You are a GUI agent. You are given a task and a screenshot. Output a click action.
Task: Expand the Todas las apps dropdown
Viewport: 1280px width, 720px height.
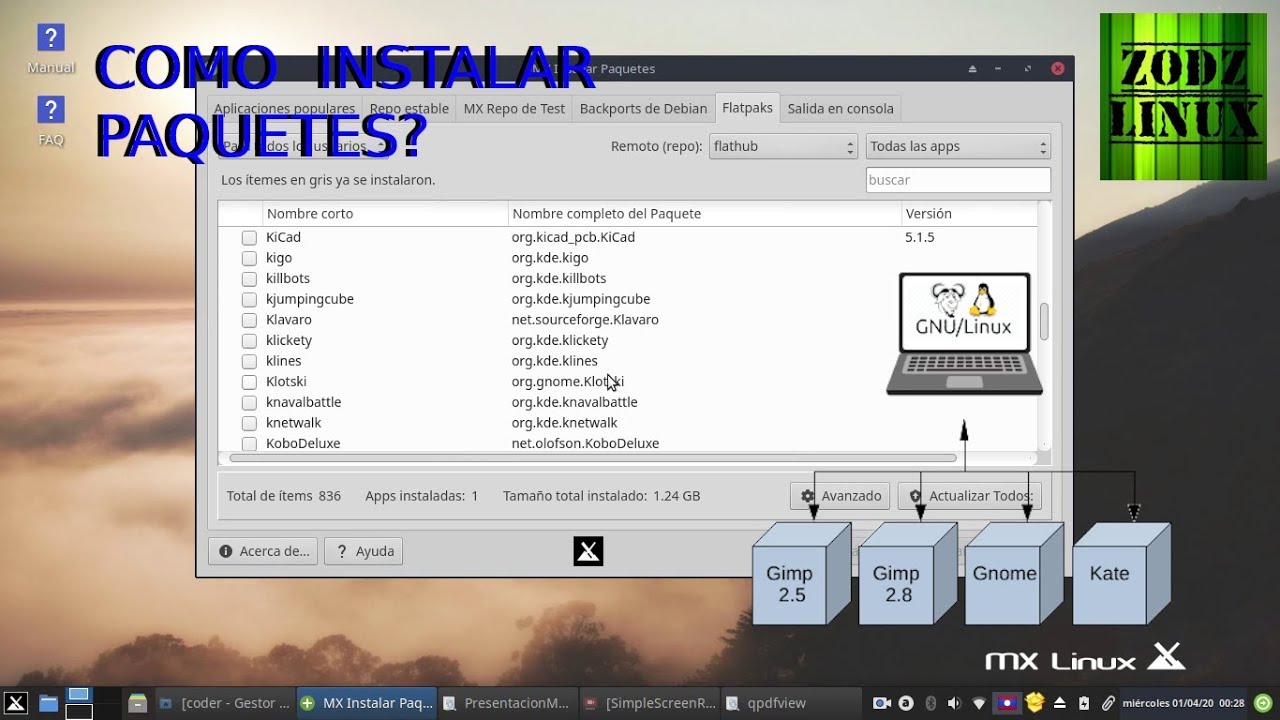[958, 146]
